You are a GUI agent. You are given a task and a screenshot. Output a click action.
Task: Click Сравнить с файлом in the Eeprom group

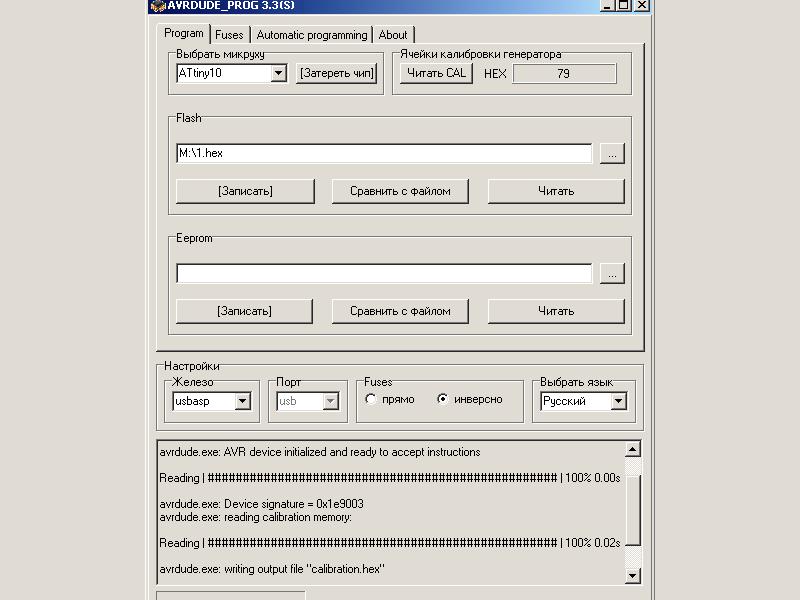click(400, 311)
